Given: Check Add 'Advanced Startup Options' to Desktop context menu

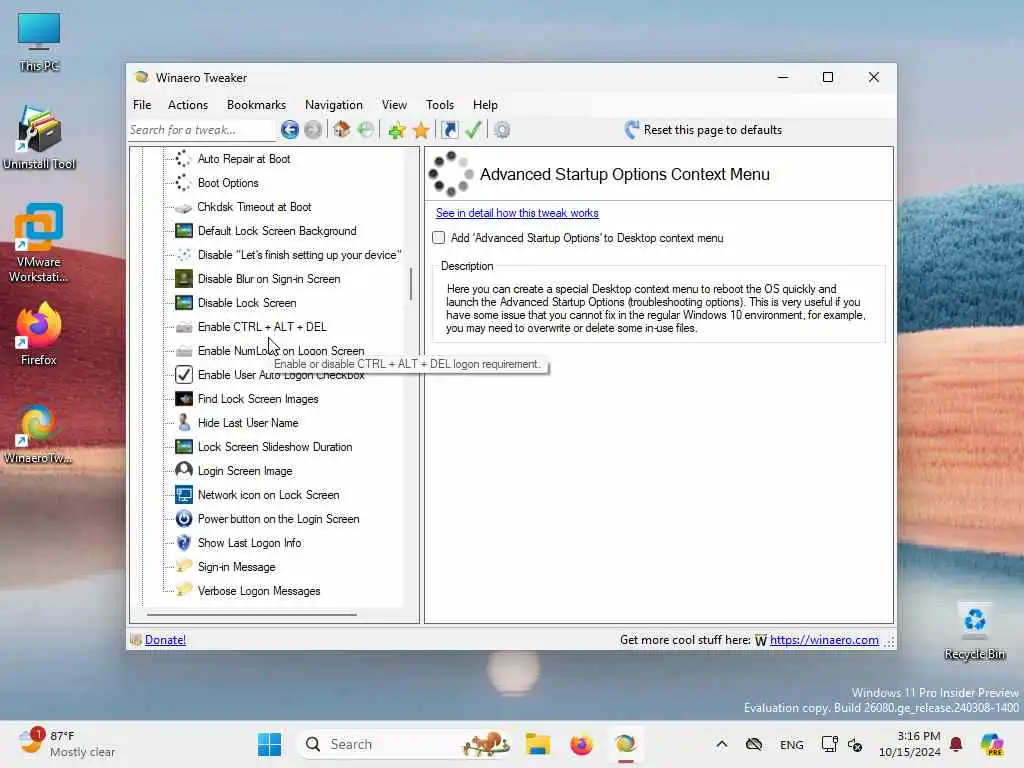Looking at the screenshot, I should (439, 238).
